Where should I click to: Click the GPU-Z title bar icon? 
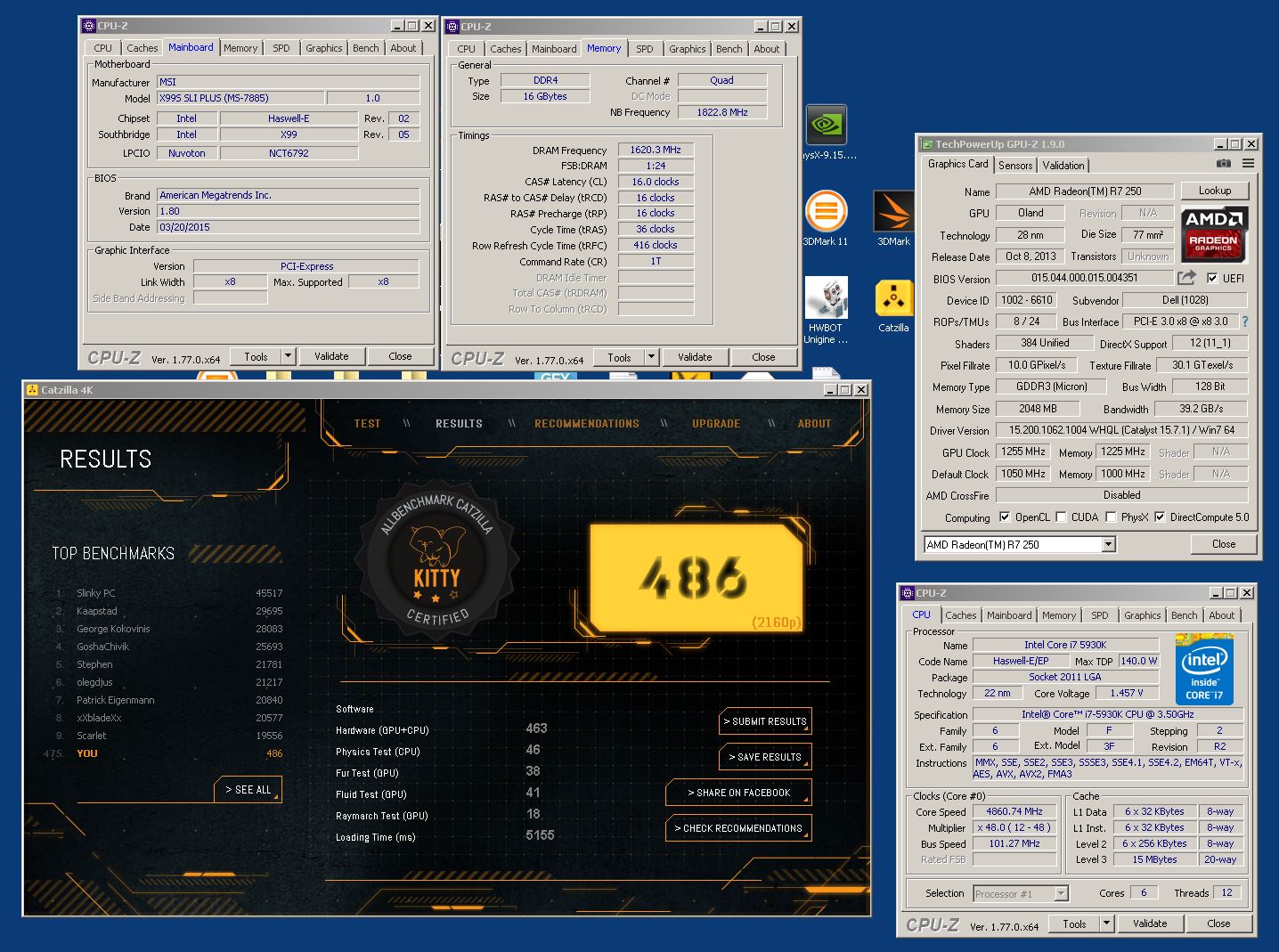[x=926, y=144]
